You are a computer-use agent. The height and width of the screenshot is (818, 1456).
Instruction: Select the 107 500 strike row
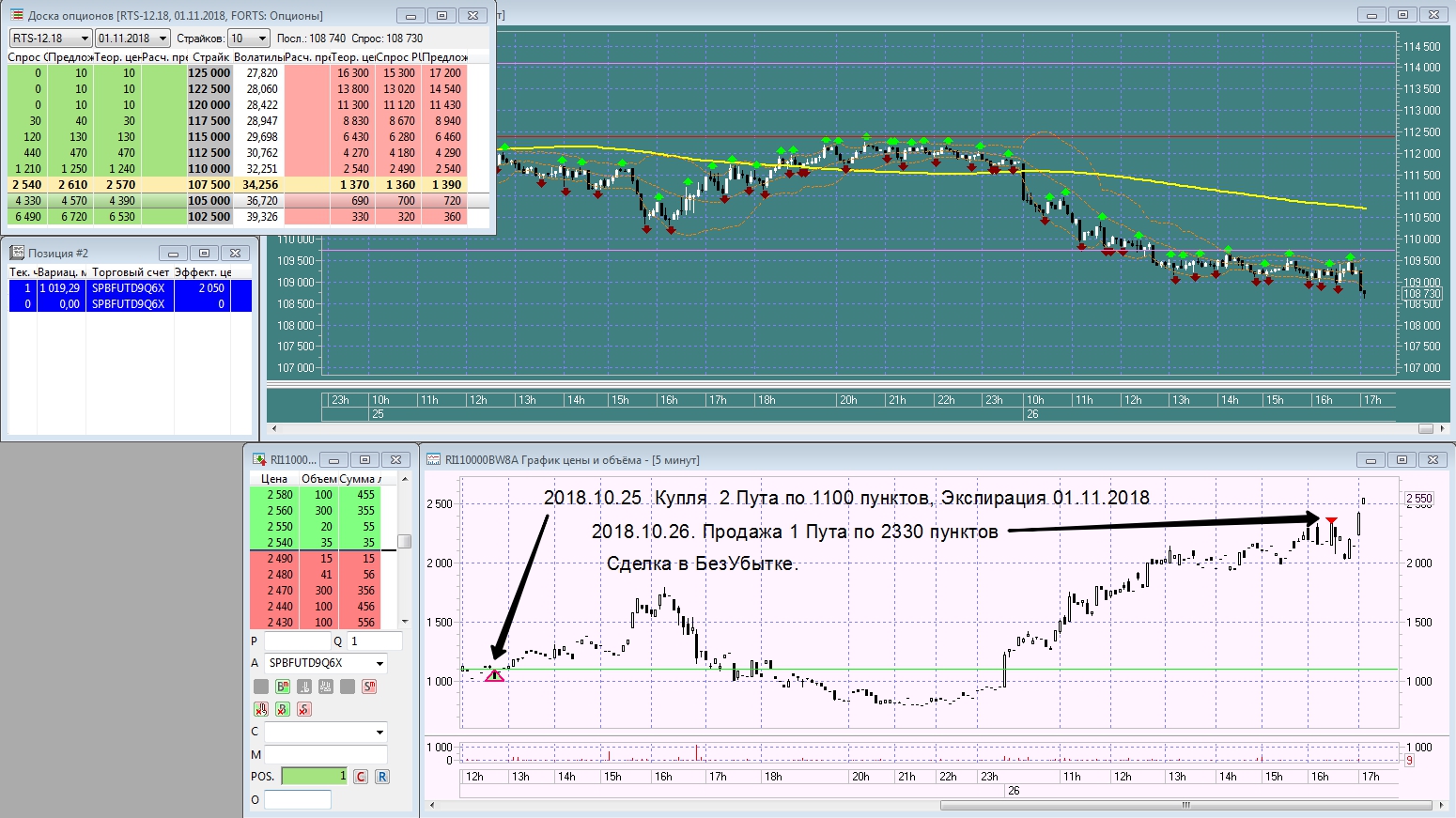point(209,185)
